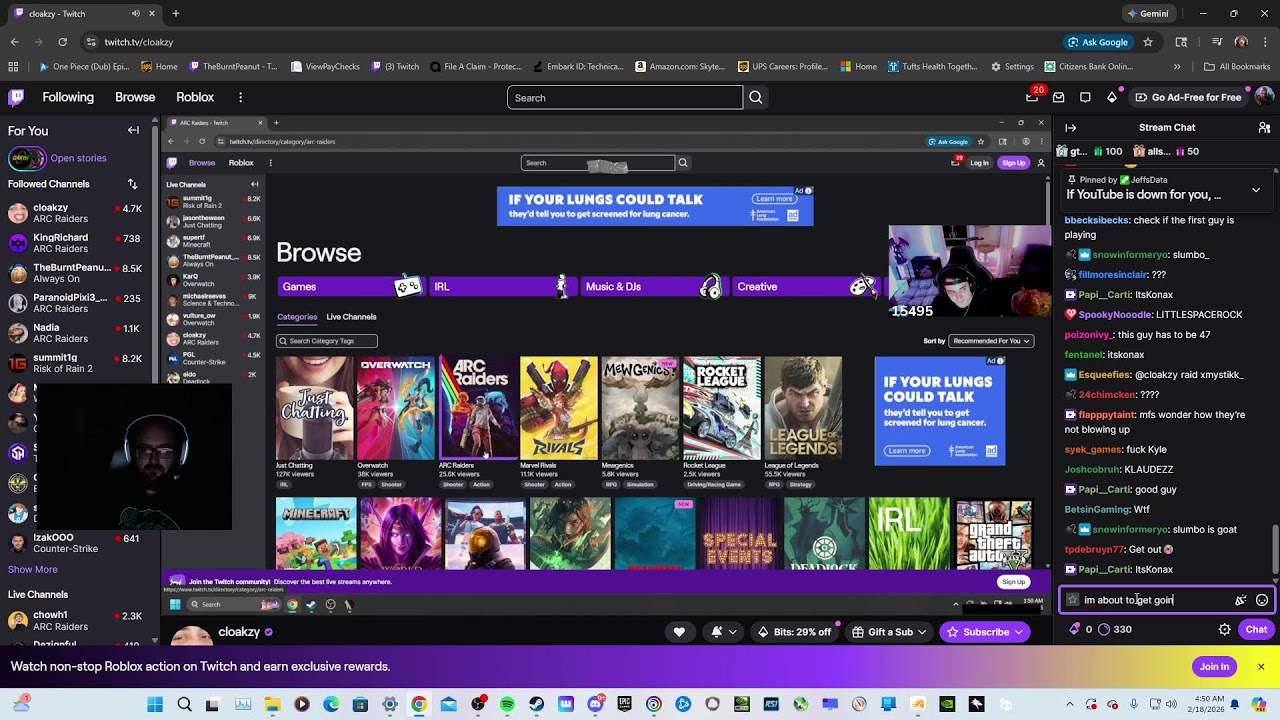Launch Spotify from the taskbar

pos(508,705)
